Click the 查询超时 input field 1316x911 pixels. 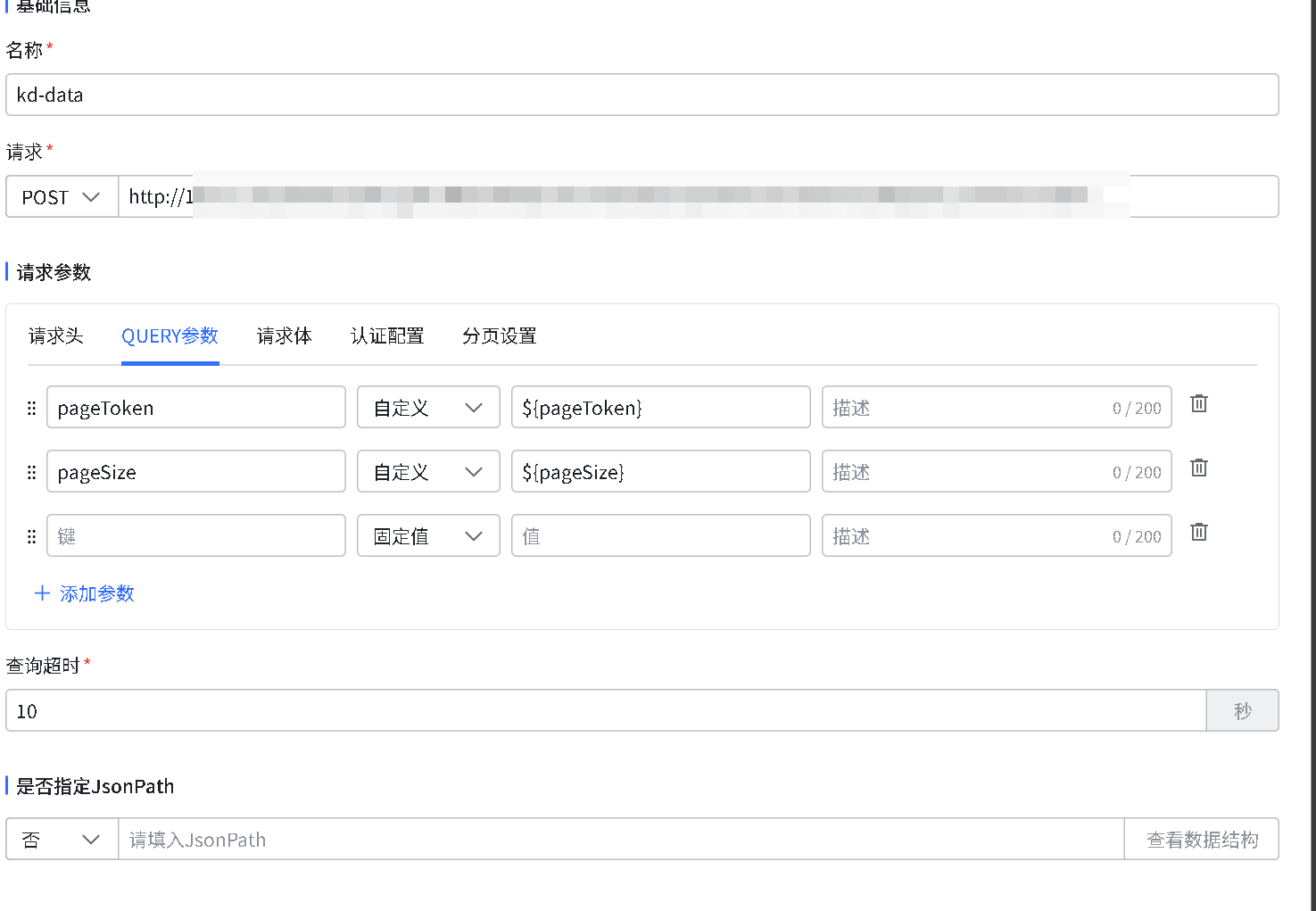coord(605,711)
